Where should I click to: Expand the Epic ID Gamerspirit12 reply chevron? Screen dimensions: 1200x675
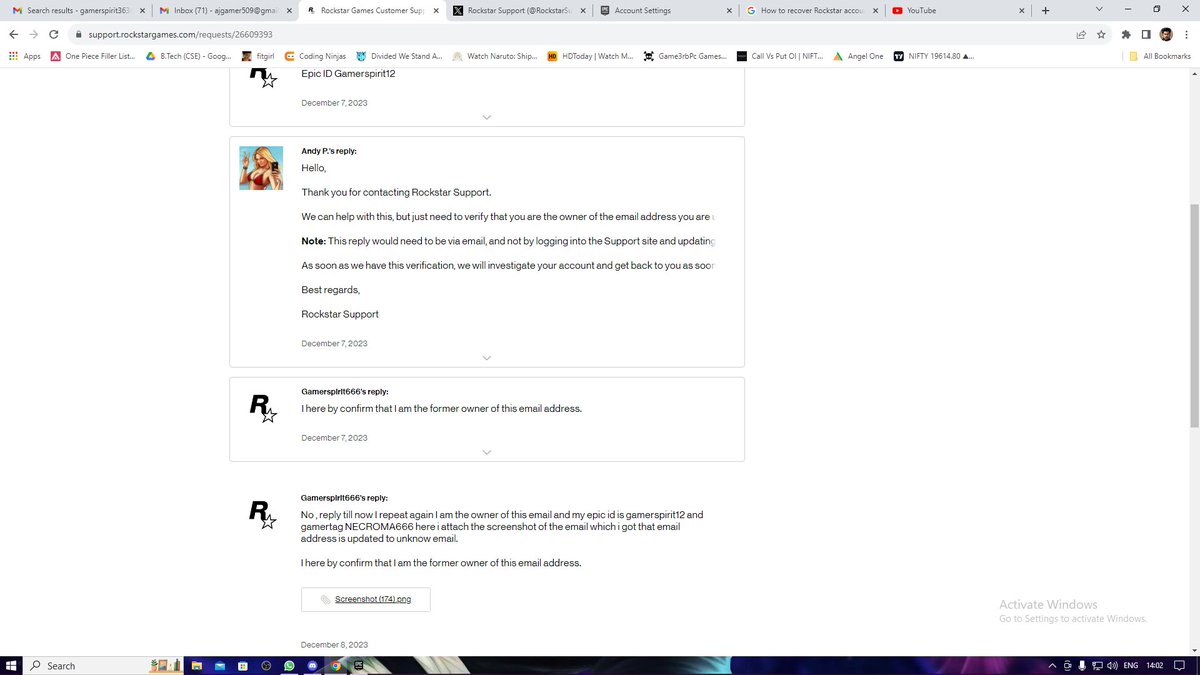[x=487, y=117]
